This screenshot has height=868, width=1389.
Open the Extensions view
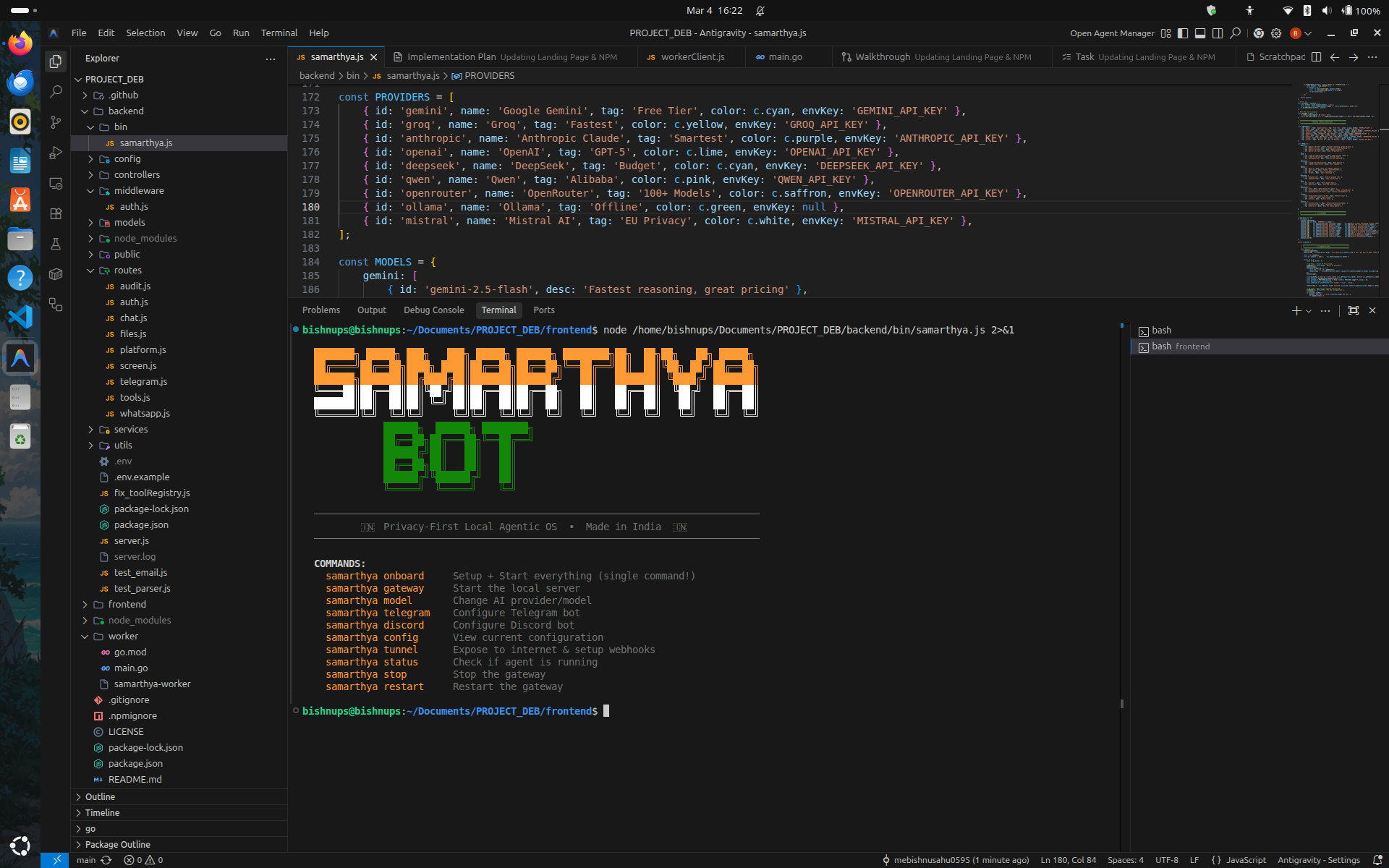(x=56, y=213)
